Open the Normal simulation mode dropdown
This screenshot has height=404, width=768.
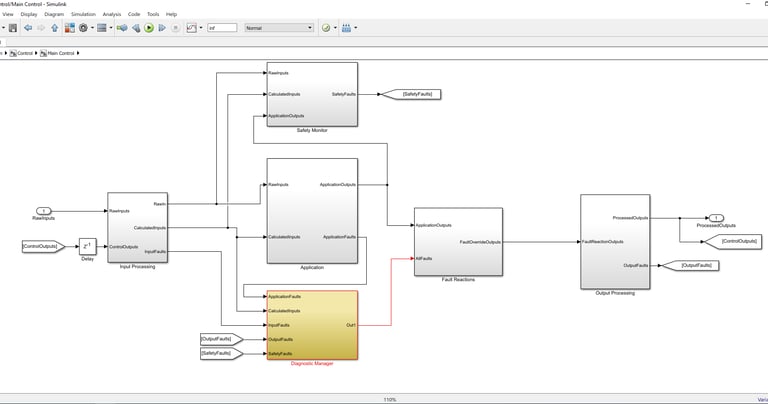tap(279, 28)
